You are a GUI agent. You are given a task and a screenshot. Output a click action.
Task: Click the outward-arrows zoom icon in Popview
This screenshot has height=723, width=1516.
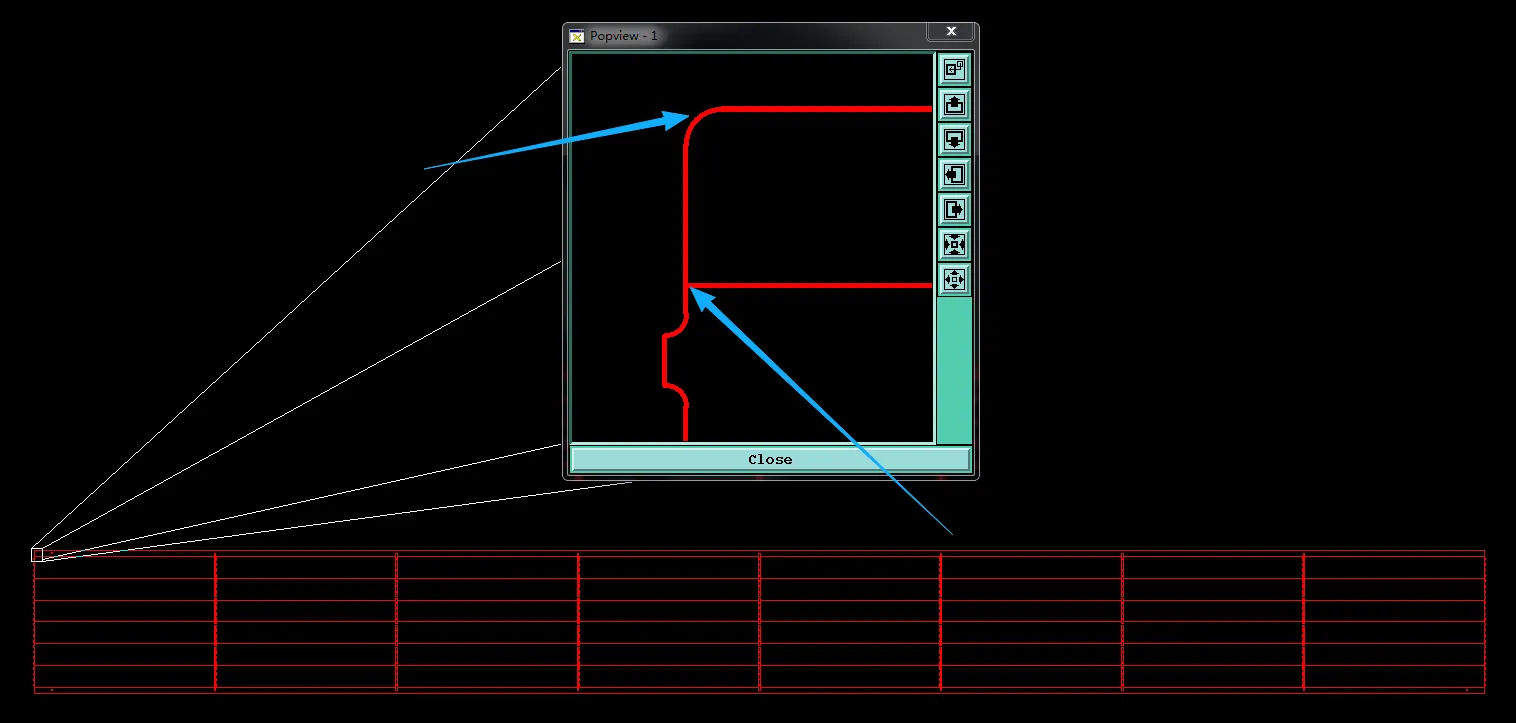[954, 280]
